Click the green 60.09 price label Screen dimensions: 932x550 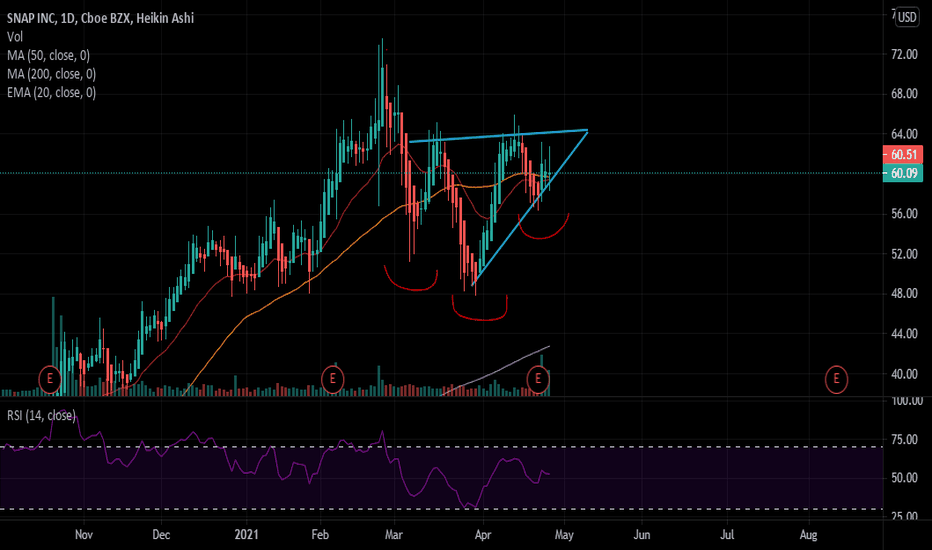pyautogui.click(x=903, y=173)
